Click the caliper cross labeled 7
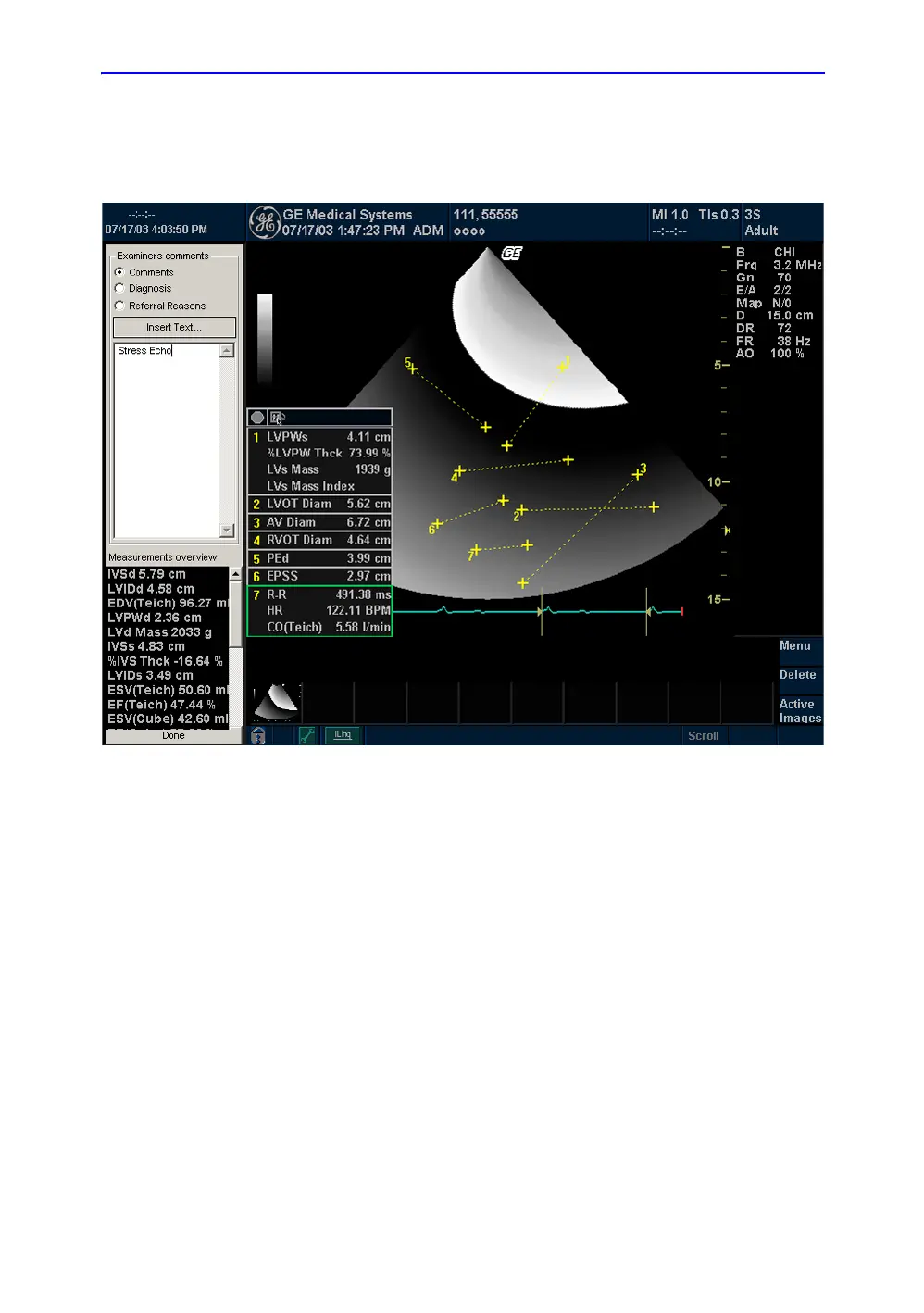Viewport: 924px width, 1313px height. (x=475, y=550)
